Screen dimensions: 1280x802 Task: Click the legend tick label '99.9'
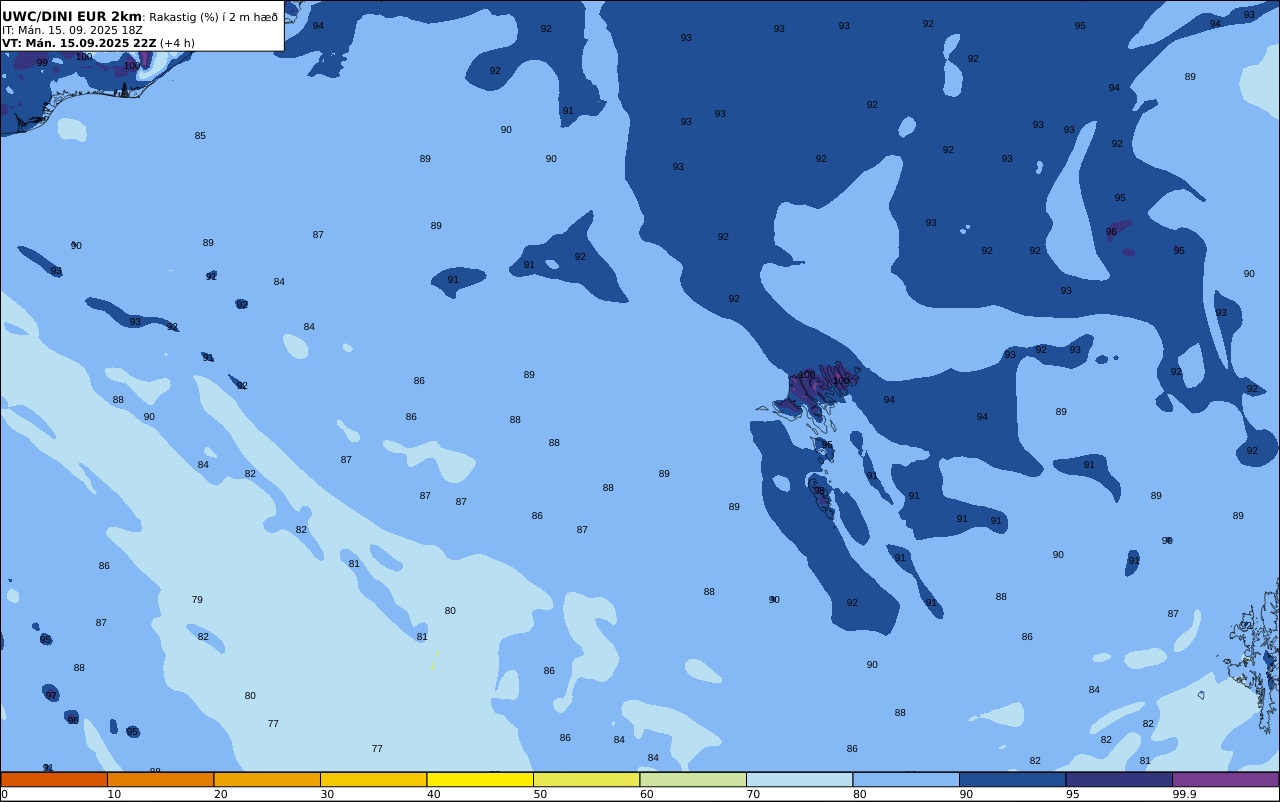pos(1185,794)
